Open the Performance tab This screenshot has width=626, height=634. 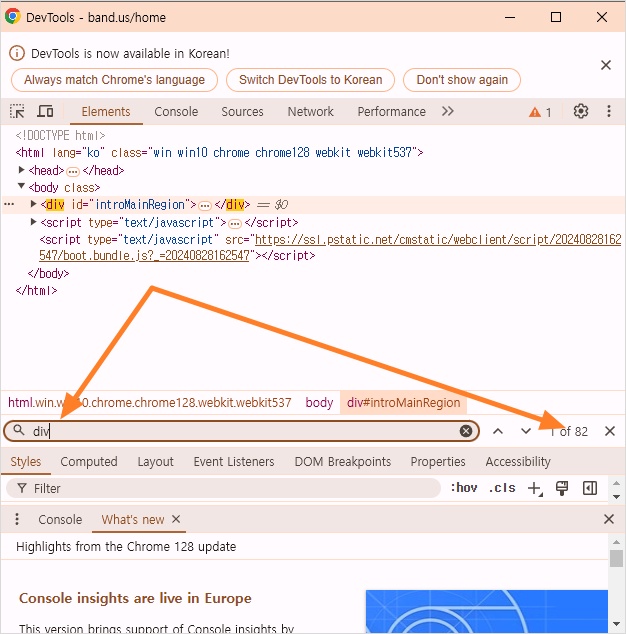click(x=391, y=112)
